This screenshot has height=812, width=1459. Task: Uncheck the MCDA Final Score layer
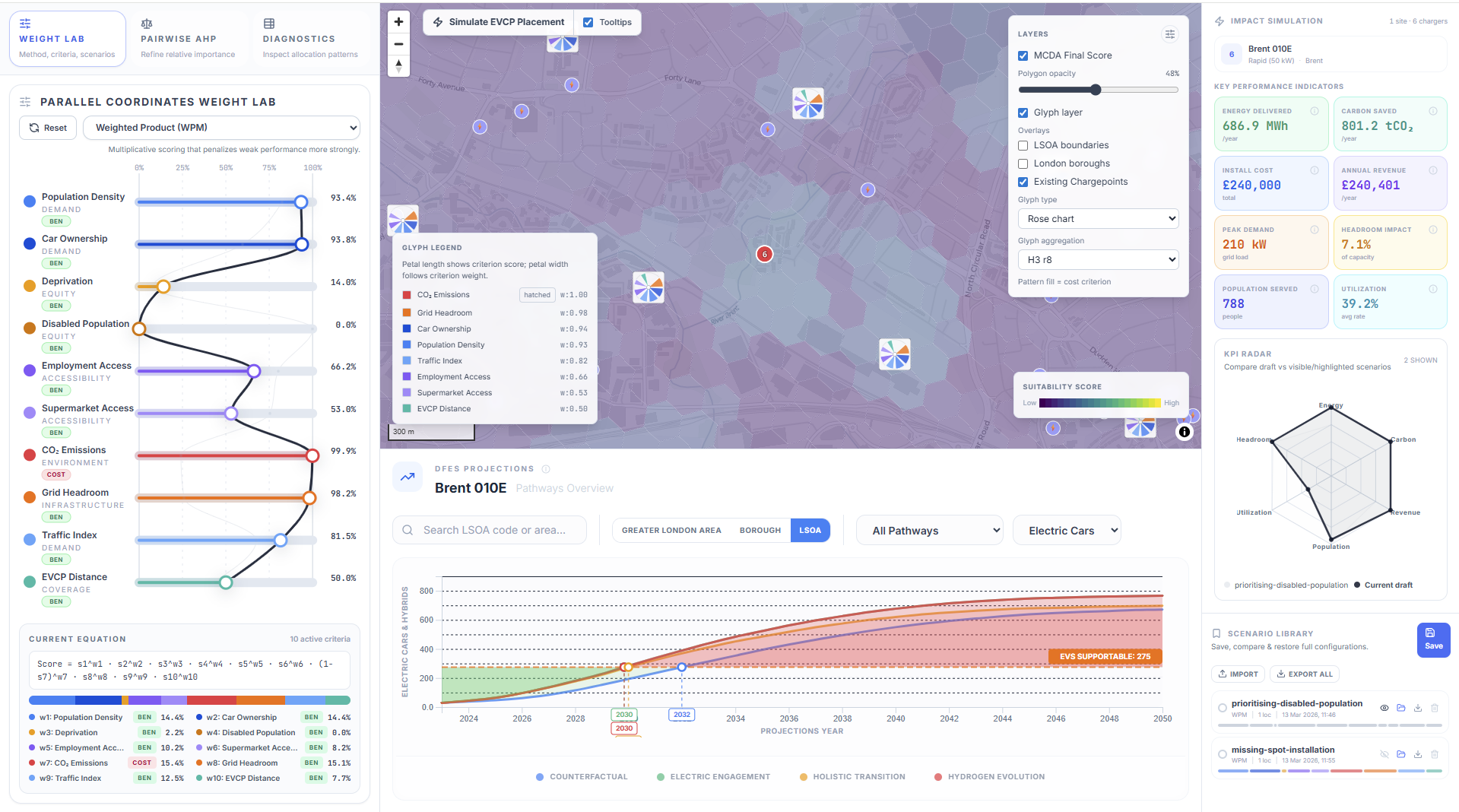point(1023,56)
